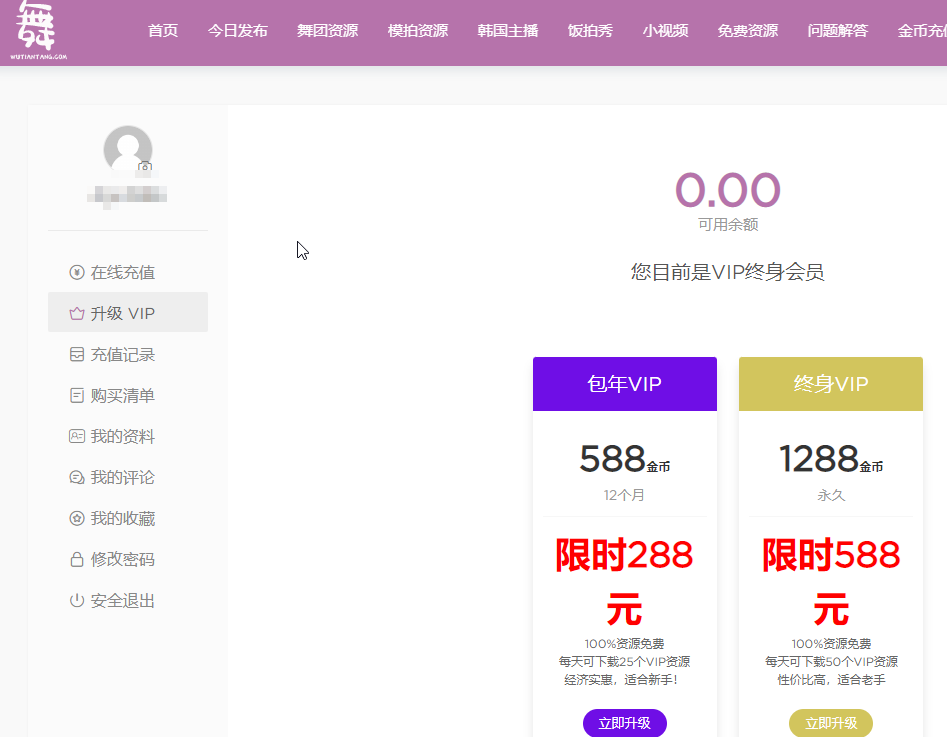This screenshot has width=947, height=737.
Task: Click the record icon beside 充值记录
Action: (x=77, y=355)
